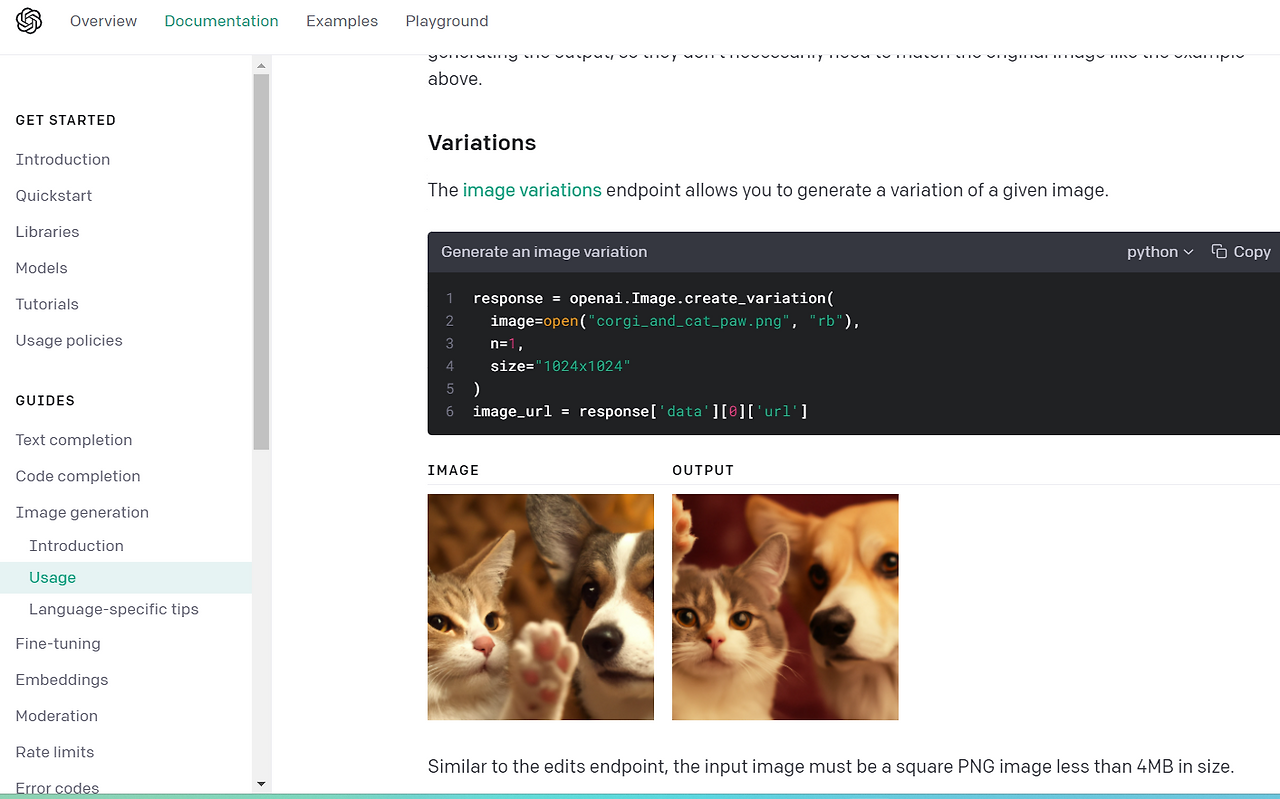
Task: Click the sentence about square PNG under 4MB
Action: [x=831, y=767]
